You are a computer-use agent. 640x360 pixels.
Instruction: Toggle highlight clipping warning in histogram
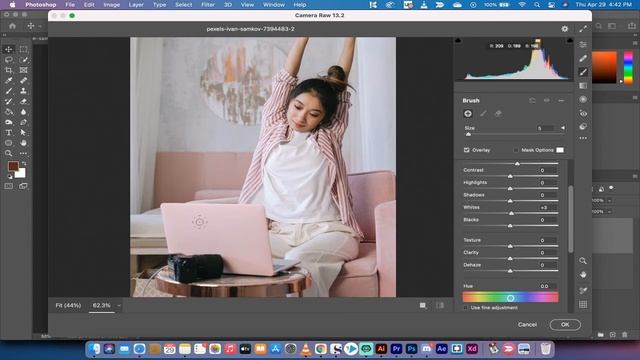tap(569, 40)
